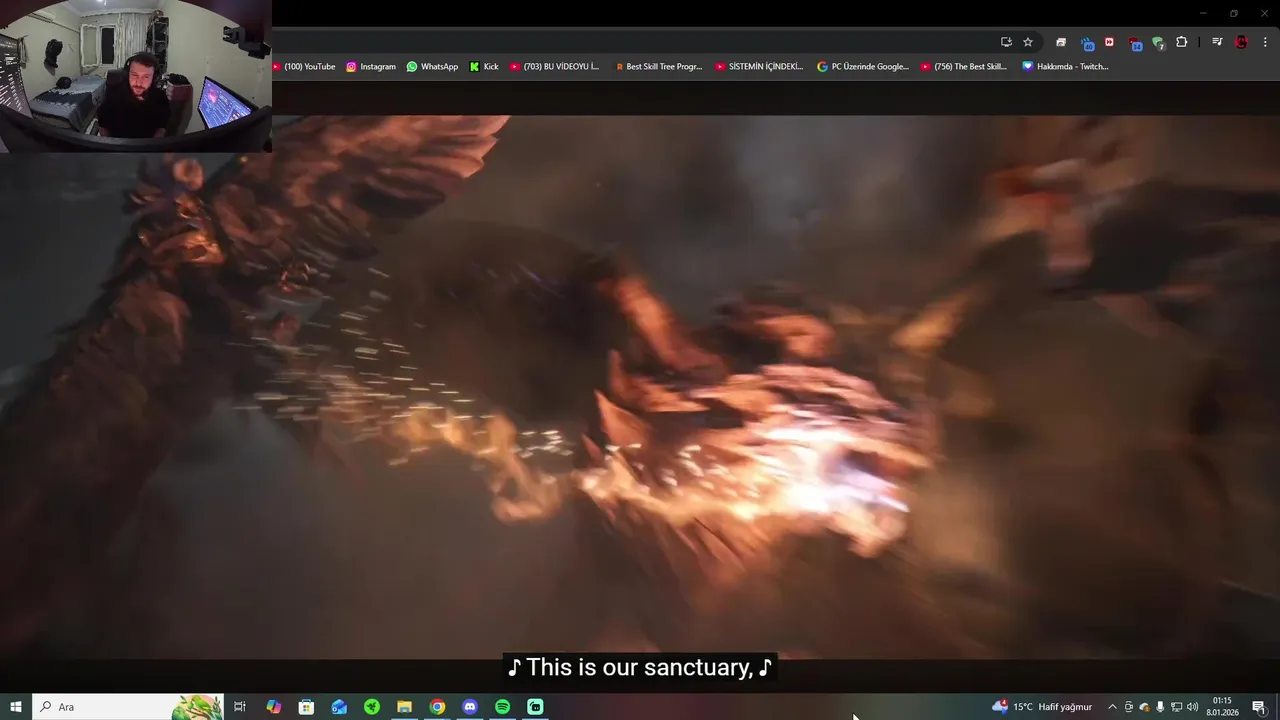This screenshot has height=720, width=1280.
Task: Bookmark this page with the star icon
Action: 1027,42
